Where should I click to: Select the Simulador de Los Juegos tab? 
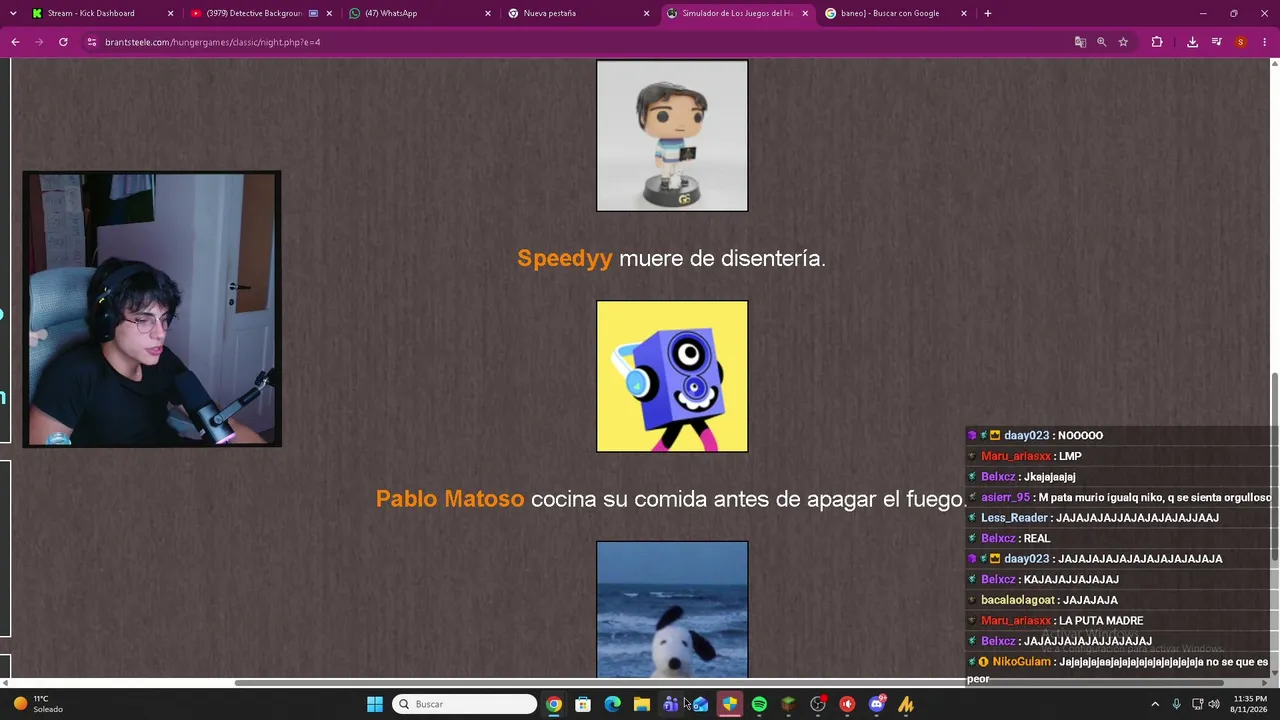coord(736,13)
